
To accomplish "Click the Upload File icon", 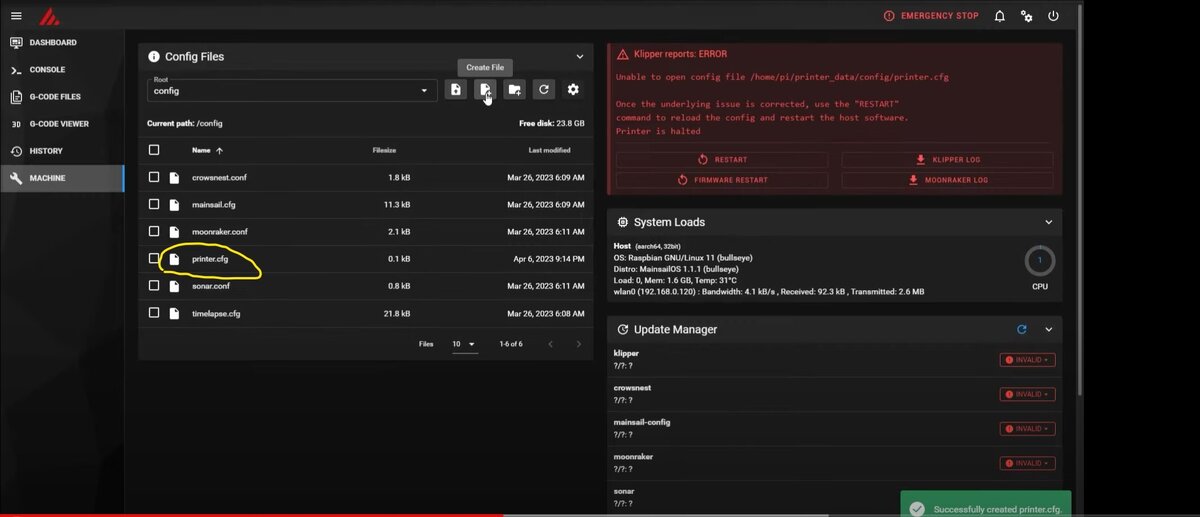I will click(x=455, y=90).
